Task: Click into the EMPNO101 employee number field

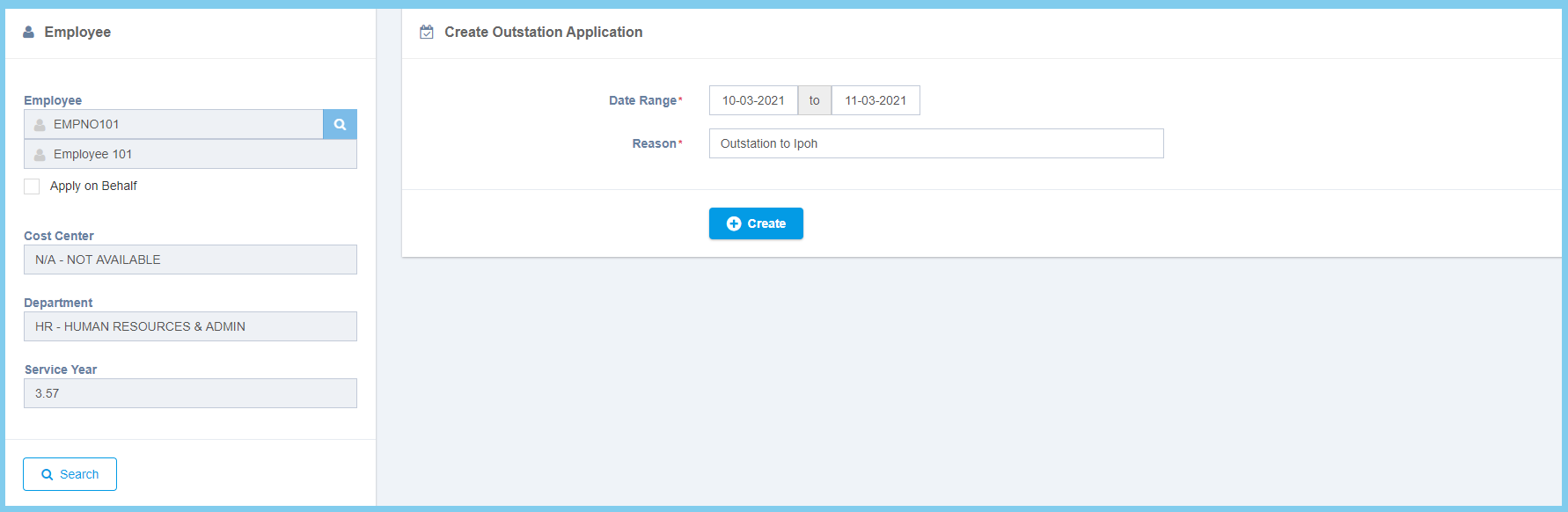Action: pos(185,124)
